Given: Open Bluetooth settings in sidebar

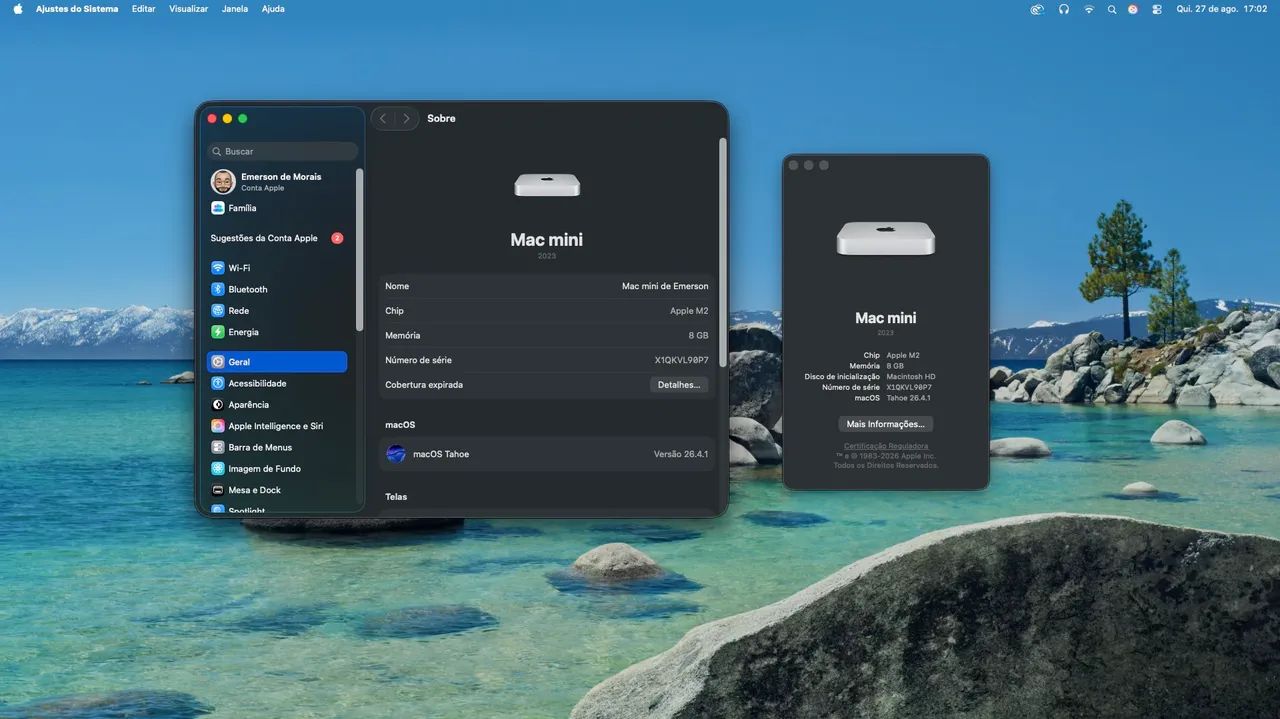Looking at the screenshot, I should [277, 289].
